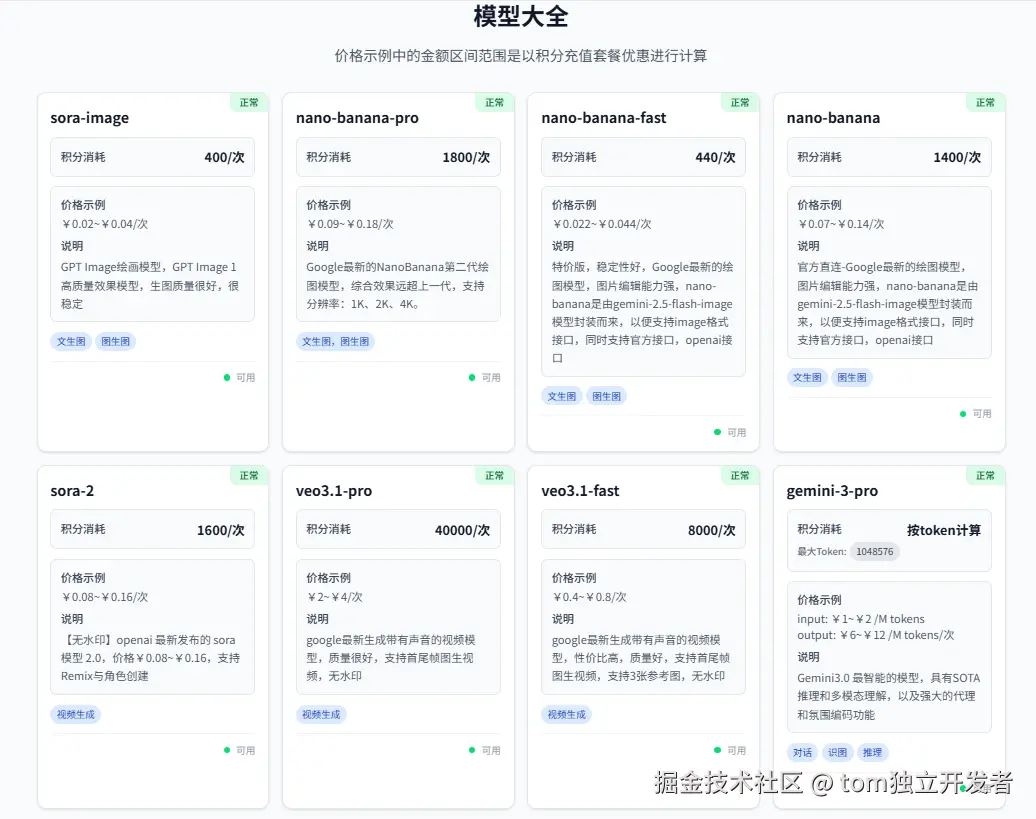Open the gemini-3-pro model title

[x=832, y=491]
